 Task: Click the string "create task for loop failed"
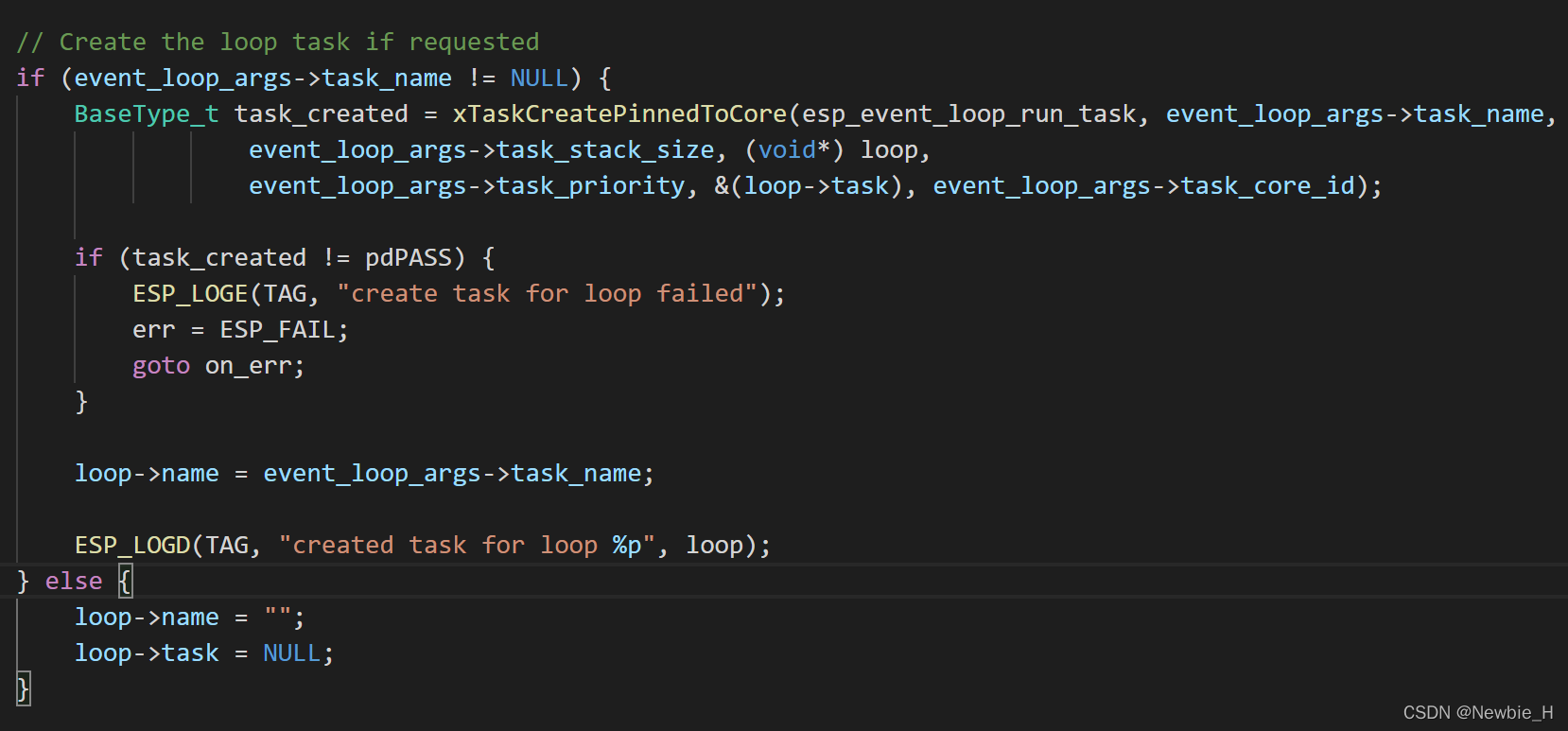point(548,294)
